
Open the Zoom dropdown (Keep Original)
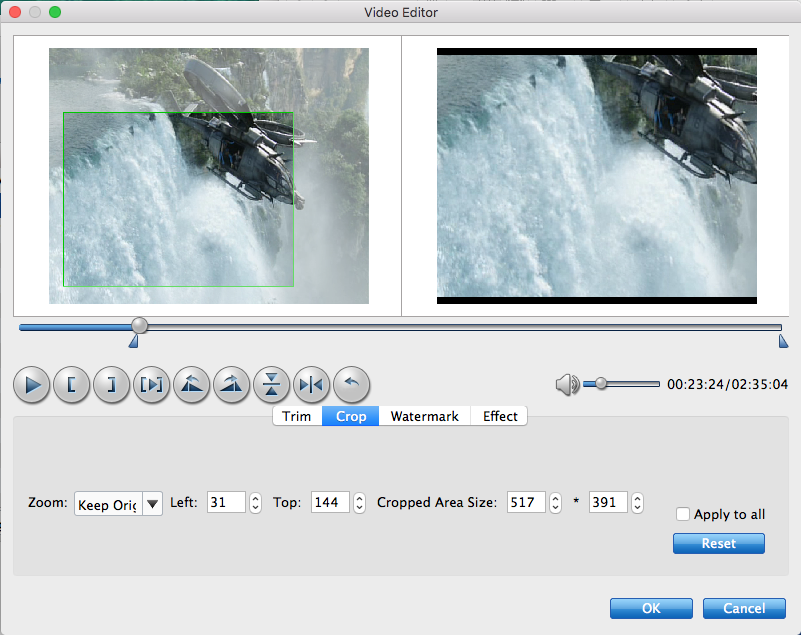pos(119,504)
